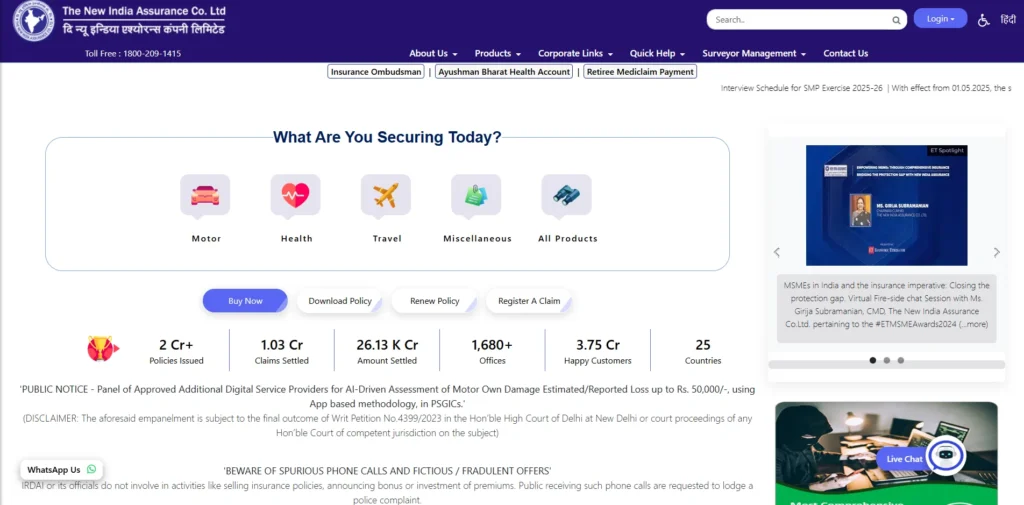Click the Interview Schedule for SMP Exercise ticker
The image size is (1024, 505).
(802, 88)
